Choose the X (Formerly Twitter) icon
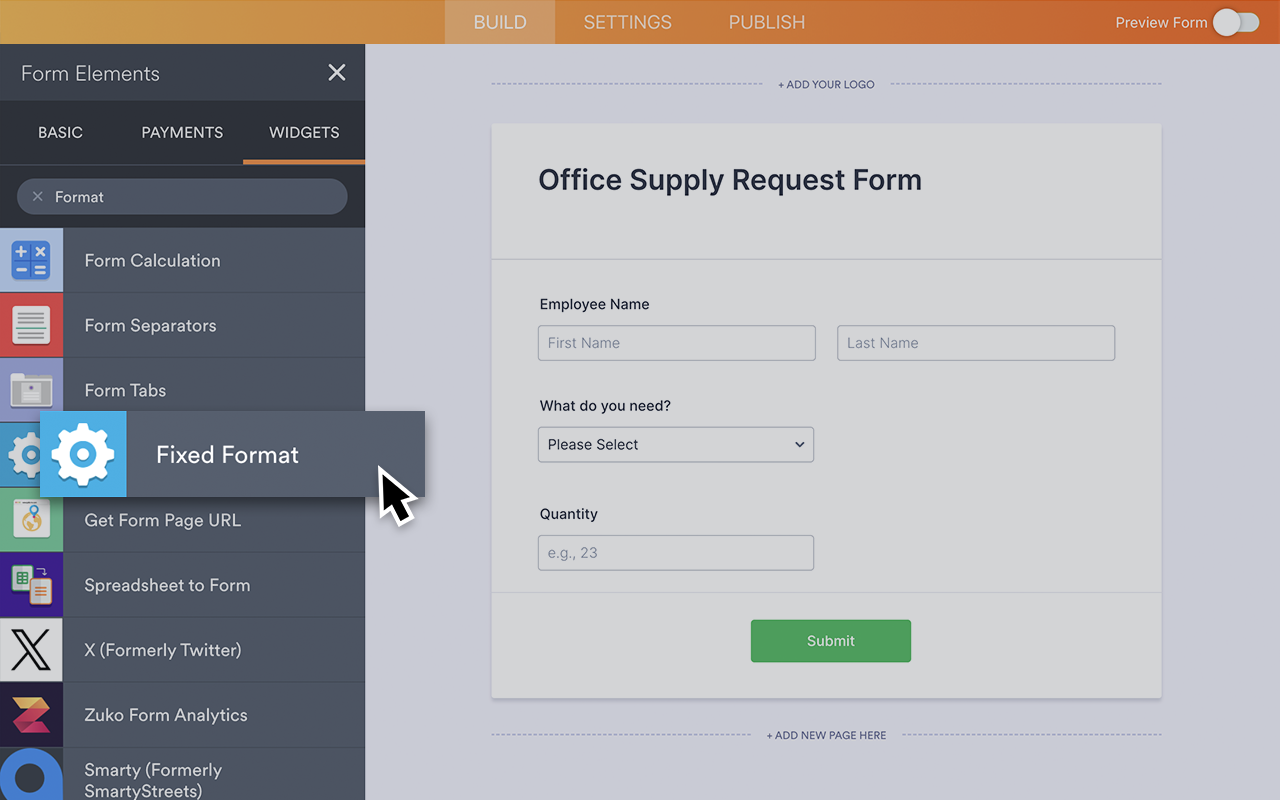 [31, 650]
